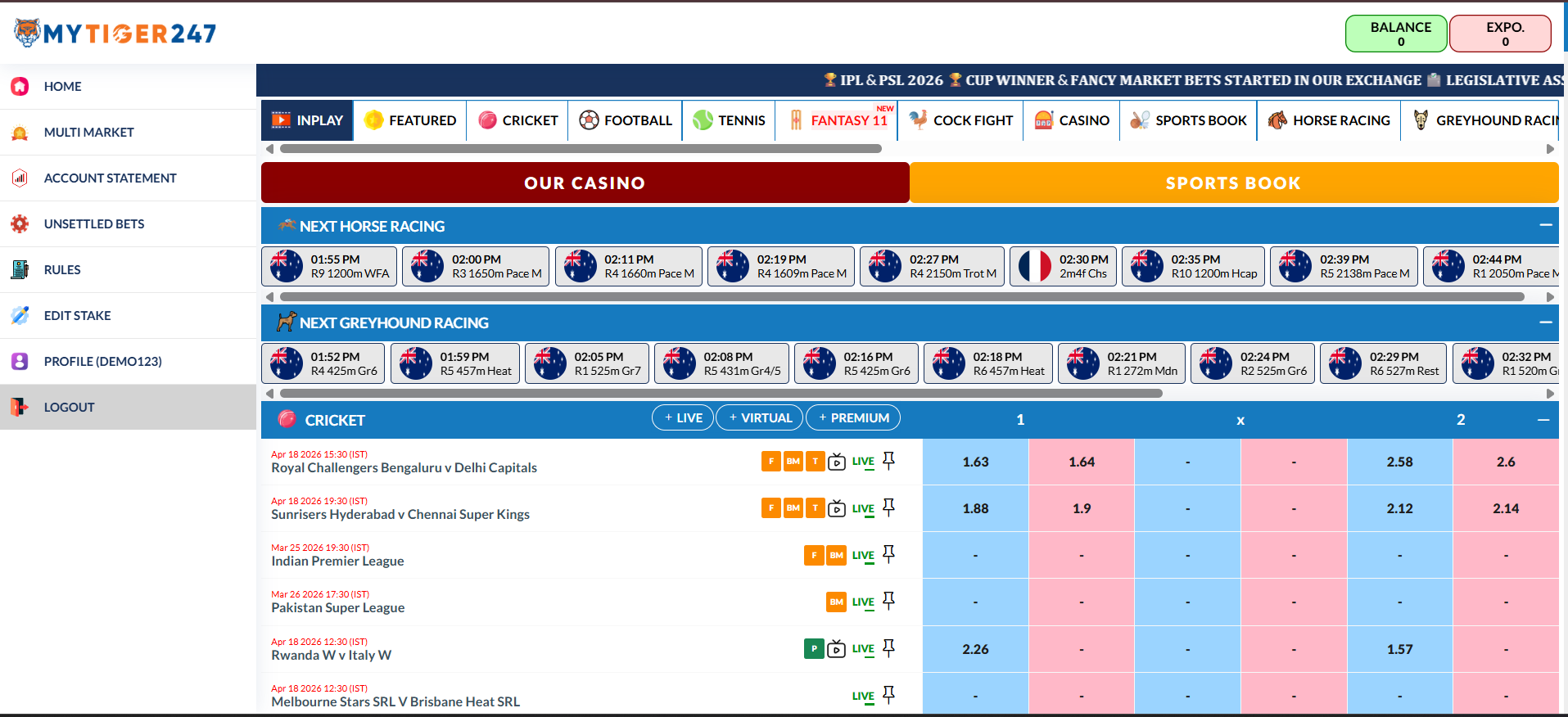Switch to the Cricket tab
This screenshot has width=1568, height=717.
coord(517,120)
